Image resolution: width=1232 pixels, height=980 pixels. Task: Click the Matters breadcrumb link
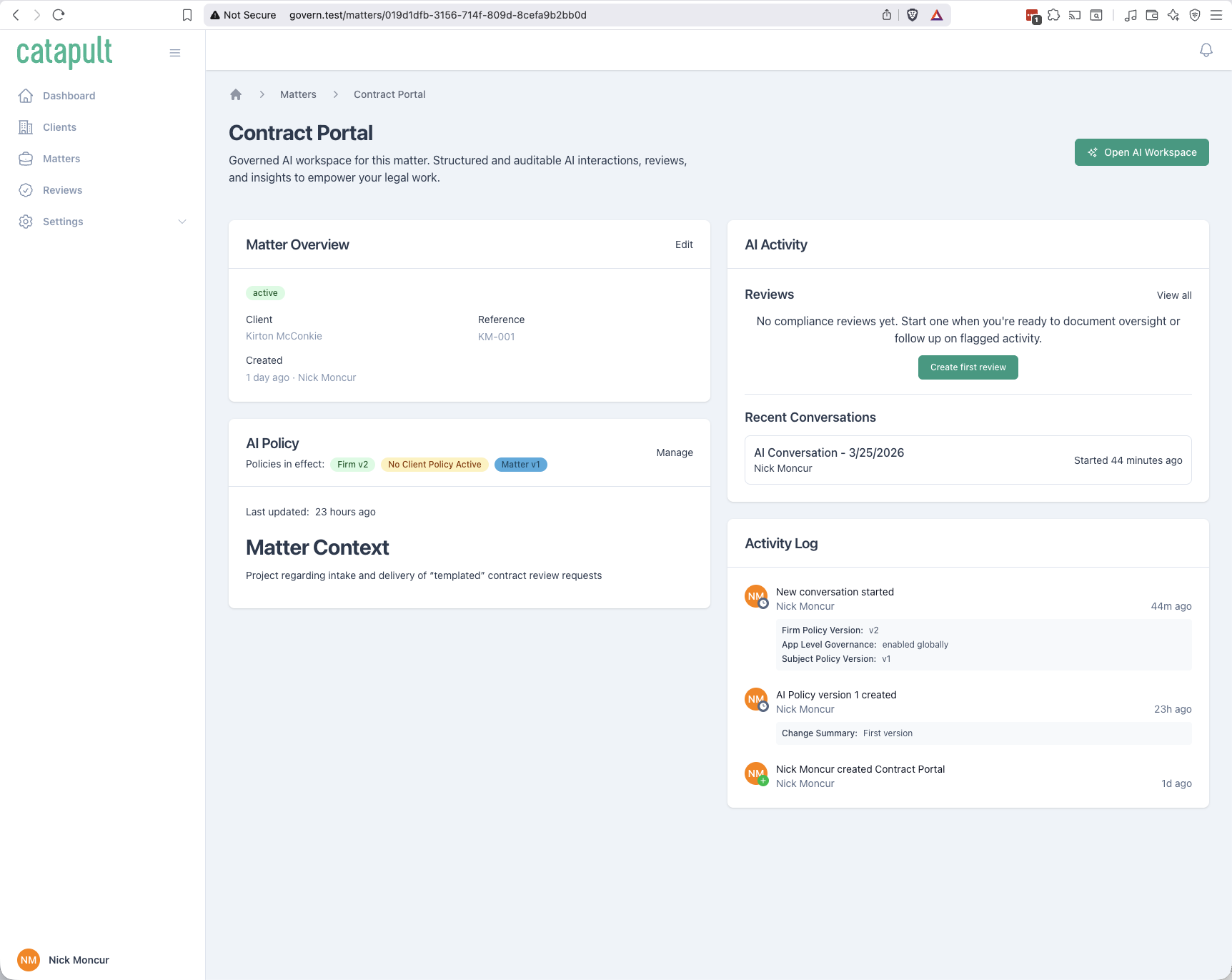coord(298,94)
